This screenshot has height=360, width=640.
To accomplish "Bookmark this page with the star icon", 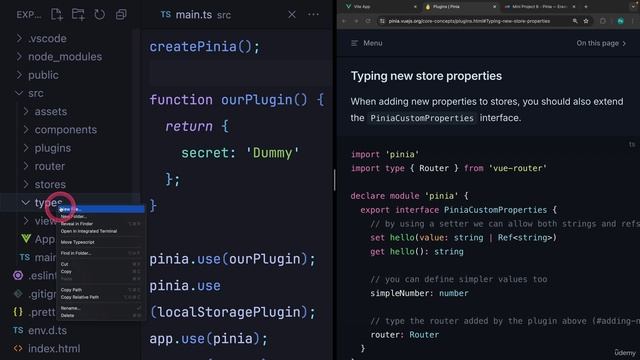I will point(586,21).
